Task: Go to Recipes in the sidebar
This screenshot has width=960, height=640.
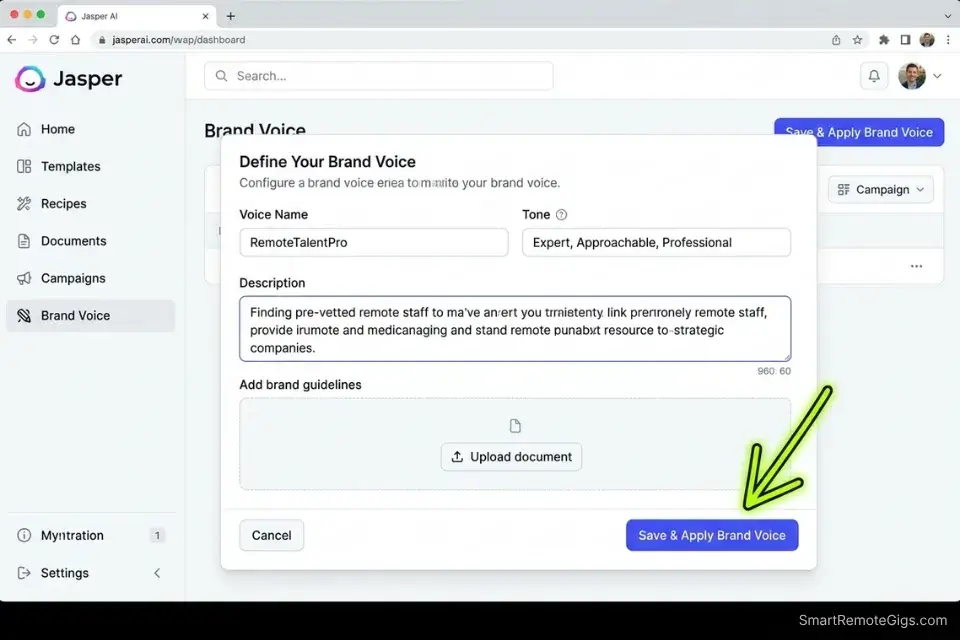Action: pos(62,203)
